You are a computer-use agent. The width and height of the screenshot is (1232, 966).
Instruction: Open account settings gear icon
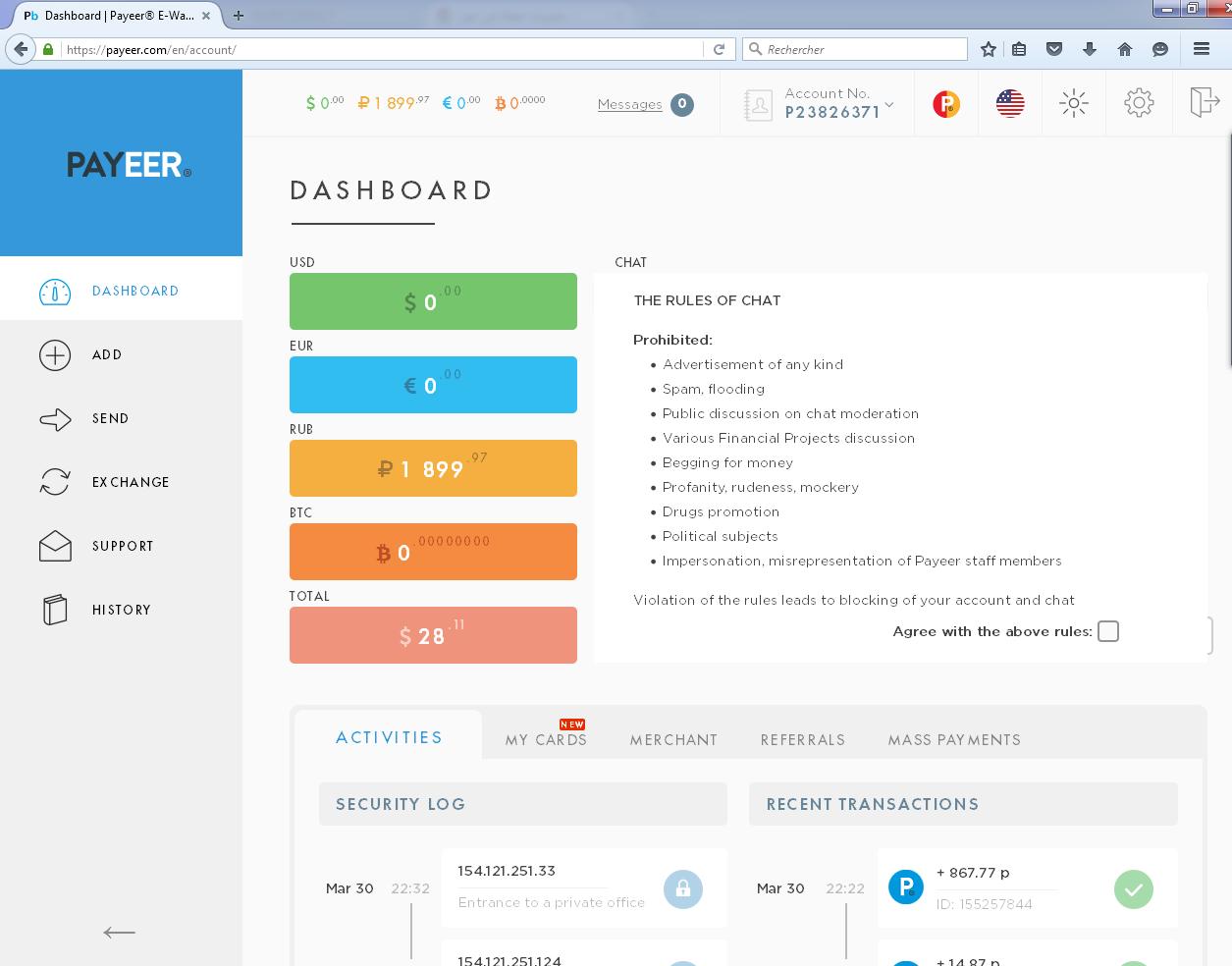point(1139,103)
